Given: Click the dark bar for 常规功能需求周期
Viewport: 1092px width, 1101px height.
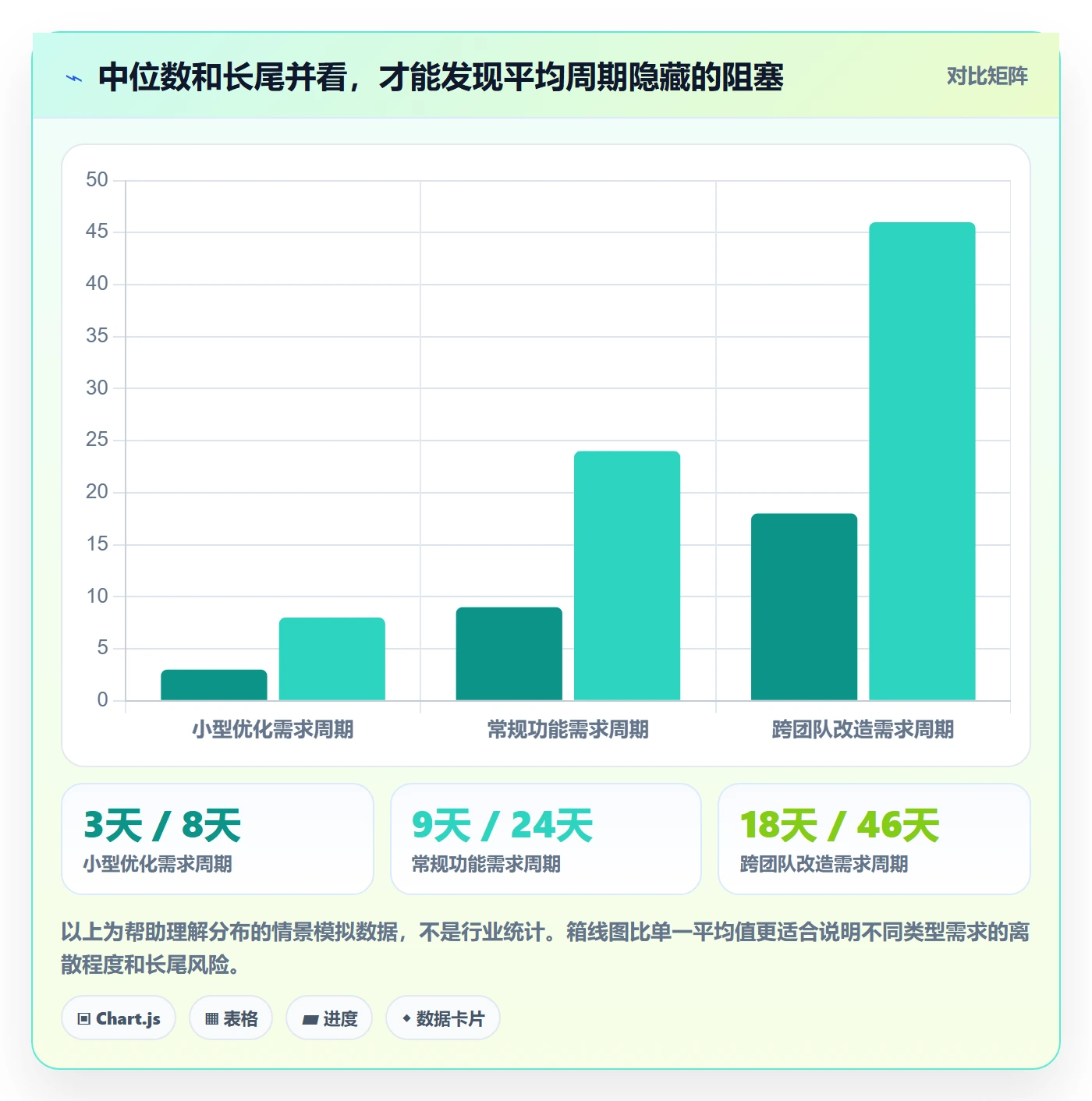Looking at the screenshot, I should 509,653.
